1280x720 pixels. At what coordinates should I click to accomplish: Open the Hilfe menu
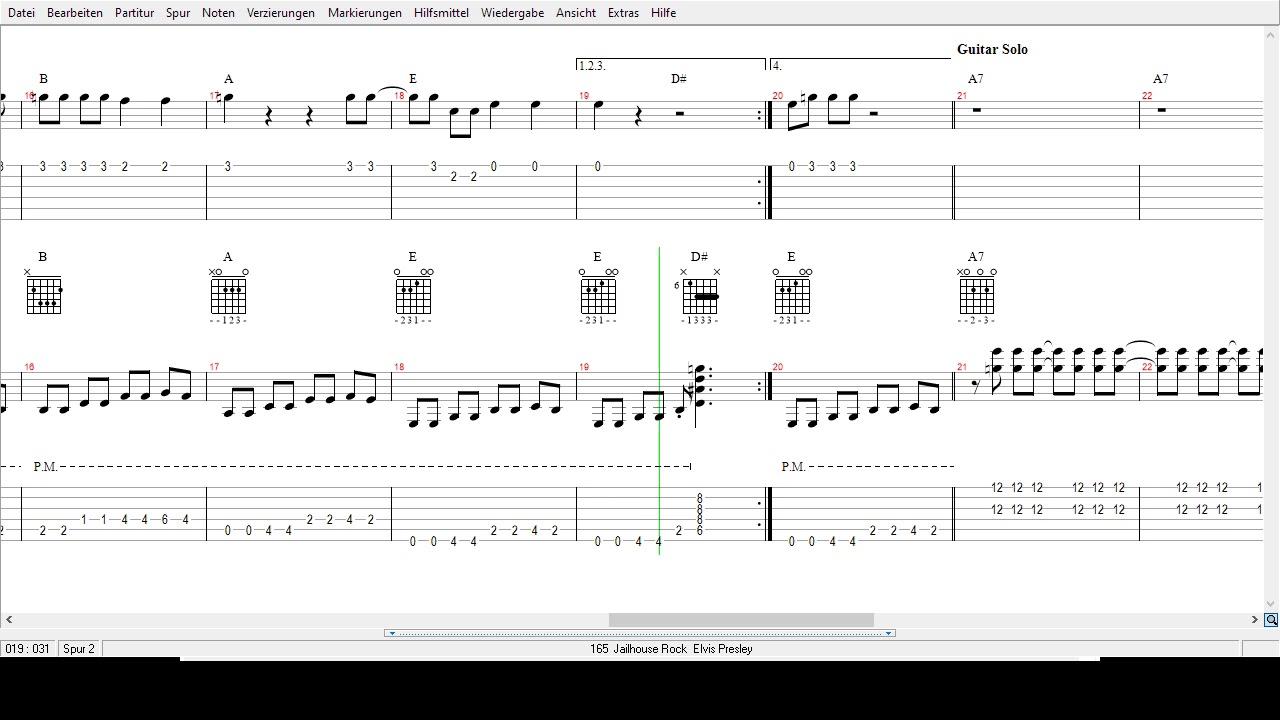click(x=663, y=13)
